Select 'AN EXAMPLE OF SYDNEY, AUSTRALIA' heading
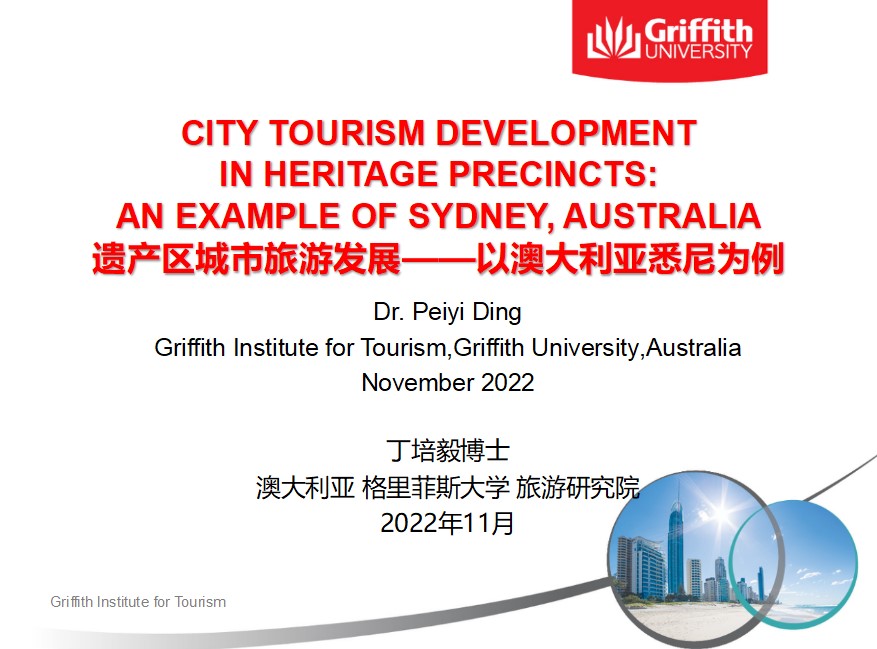Screen dimensions: 877x649 coord(438,216)
